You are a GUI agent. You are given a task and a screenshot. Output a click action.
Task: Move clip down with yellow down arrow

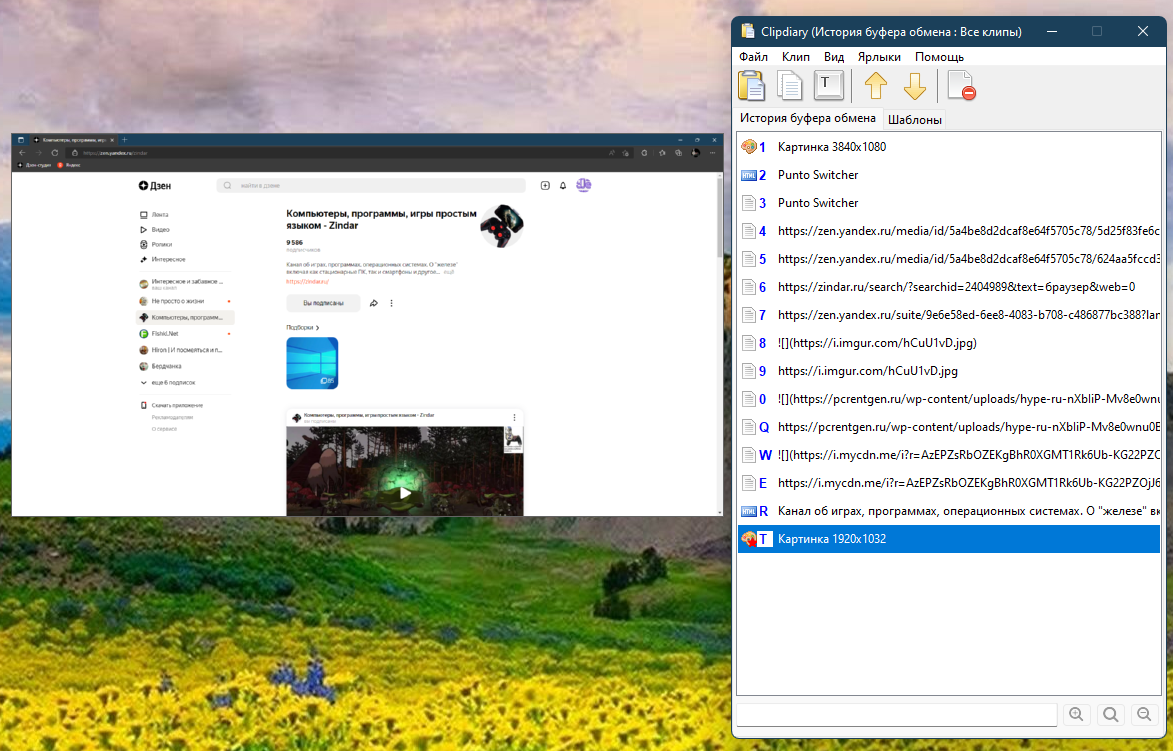click(x=914, y=86)
